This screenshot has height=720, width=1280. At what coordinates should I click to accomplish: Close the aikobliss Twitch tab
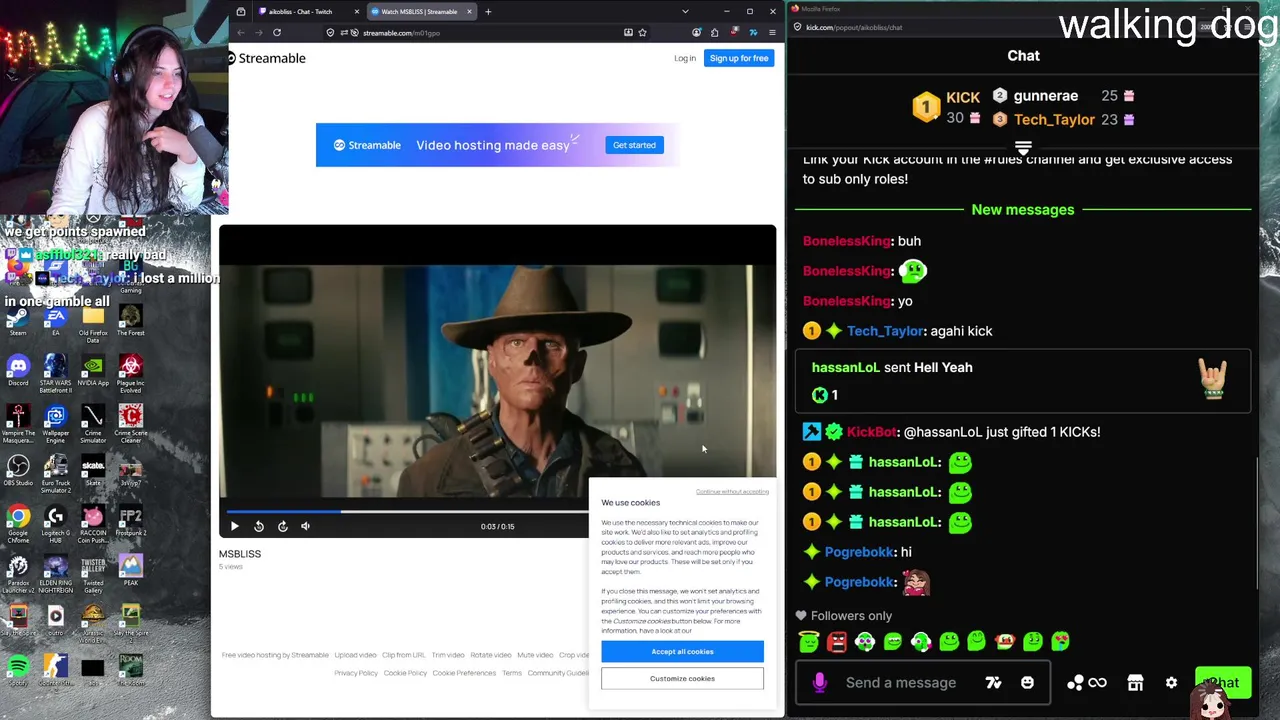point(356,12)
